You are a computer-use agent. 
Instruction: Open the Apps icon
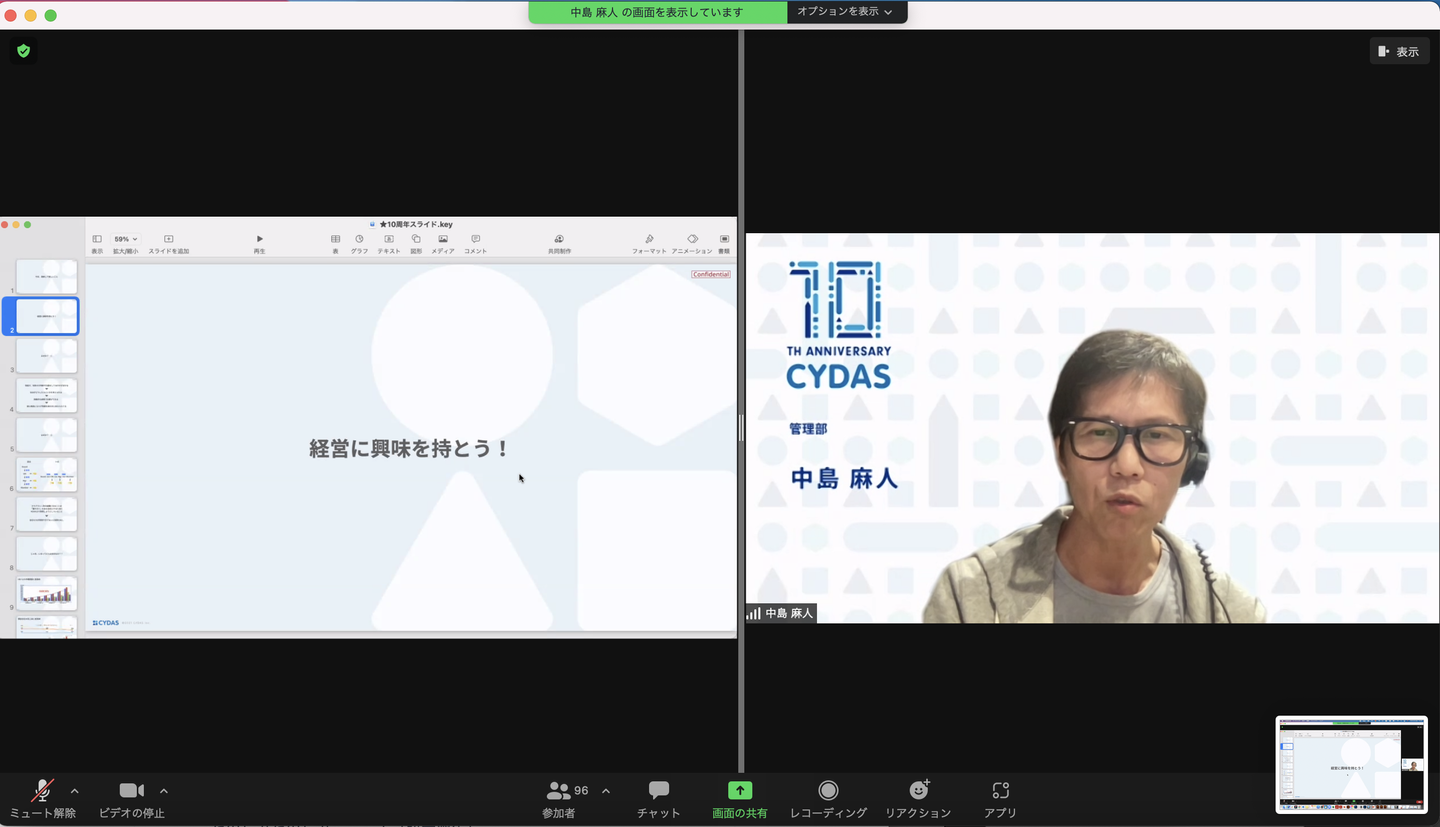click(x=1000, y=791)
